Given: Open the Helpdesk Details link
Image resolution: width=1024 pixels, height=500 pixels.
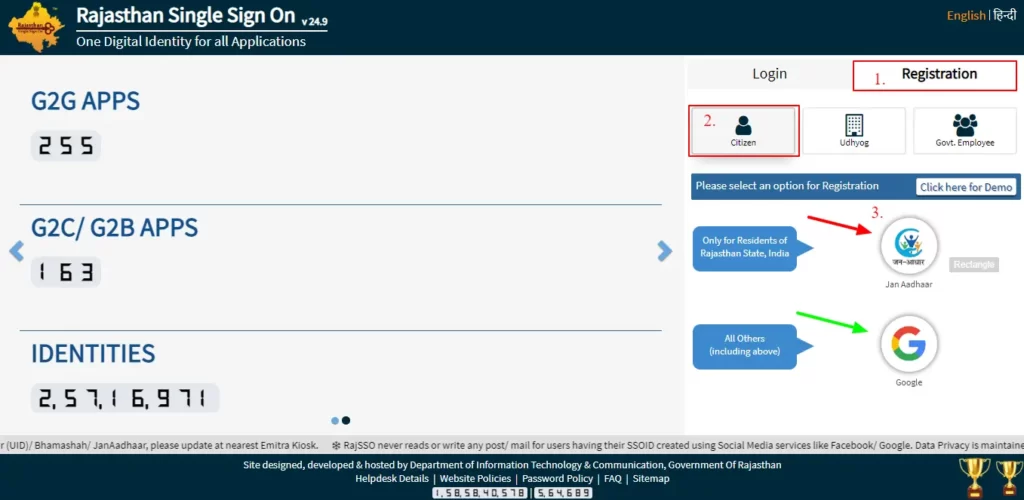Looking at the screenshot, I should [x=392, y=478].
